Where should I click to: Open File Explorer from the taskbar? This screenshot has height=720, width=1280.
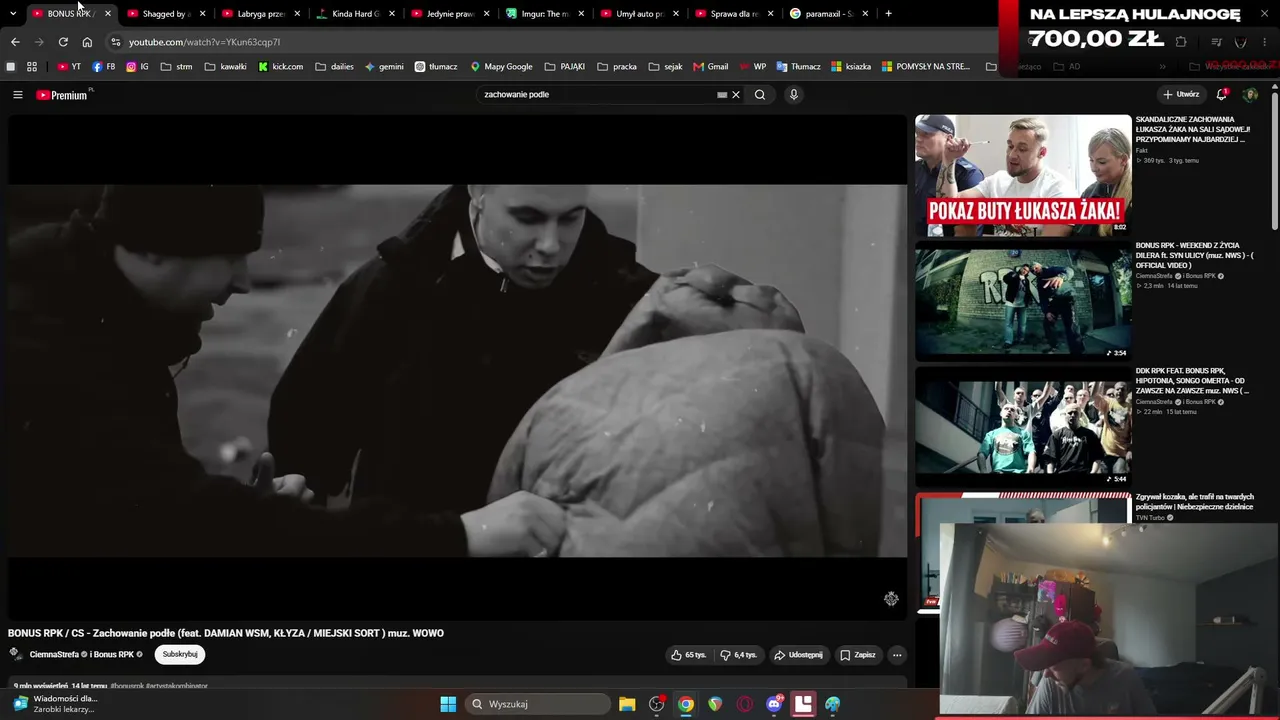pyautogui.click(x=627, y=704)
